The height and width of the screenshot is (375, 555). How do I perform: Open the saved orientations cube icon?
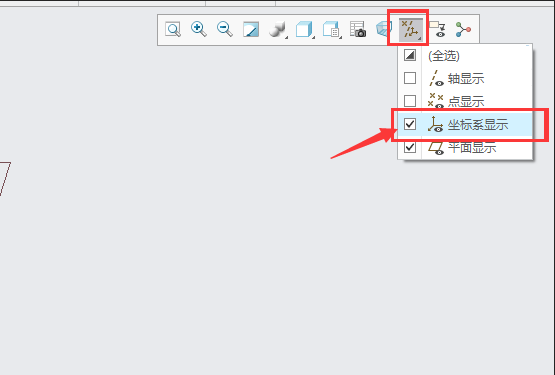(304, 29)
